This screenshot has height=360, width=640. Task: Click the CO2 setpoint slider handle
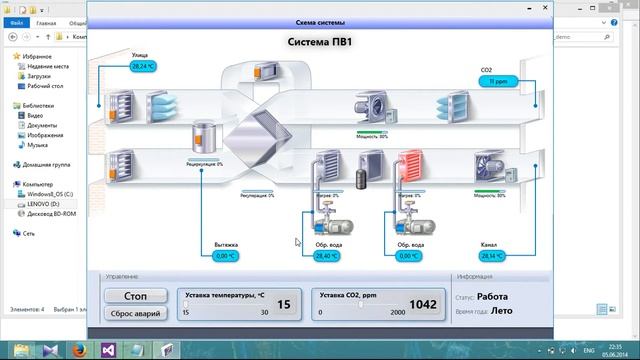coord(360,304)
